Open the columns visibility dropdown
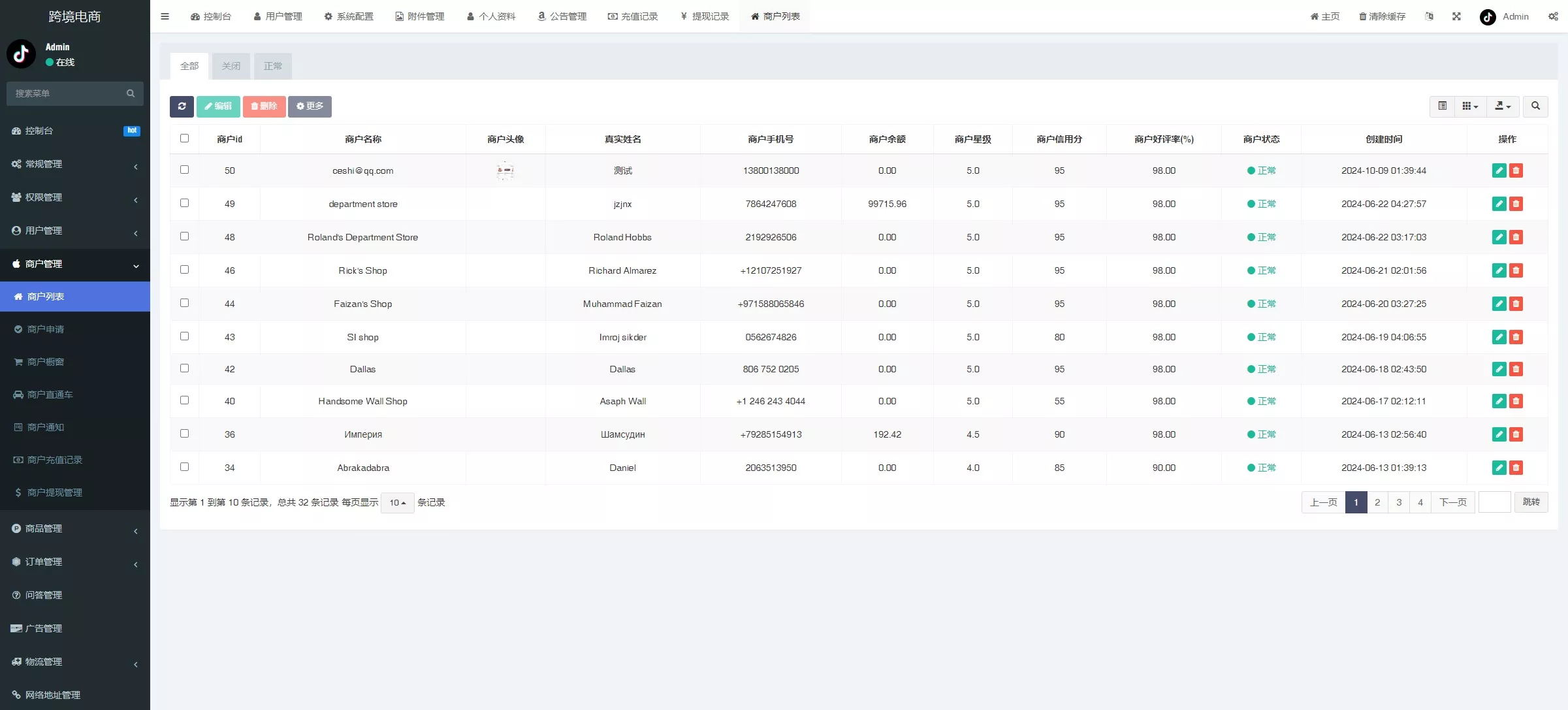The width and height of the screenshot is (1568, 710). coord(1469,106)
